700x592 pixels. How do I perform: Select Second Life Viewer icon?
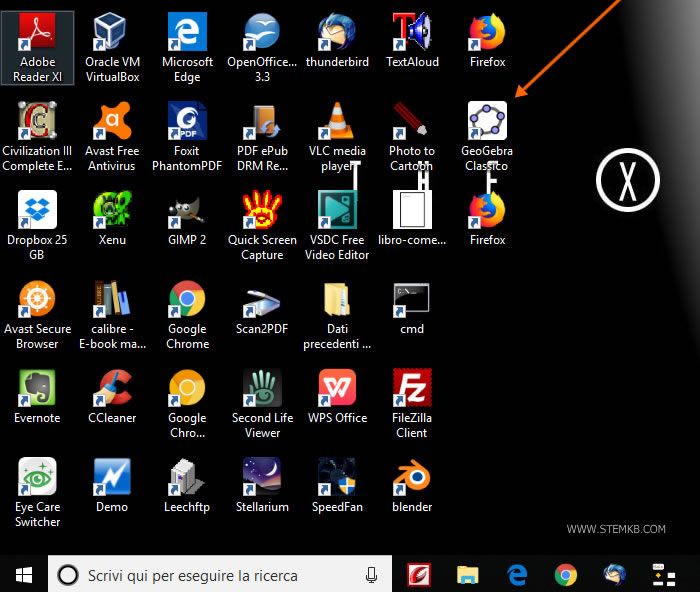(262, 404)
